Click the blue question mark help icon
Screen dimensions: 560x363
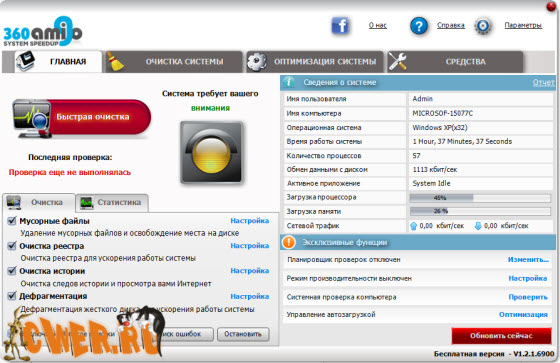click(x=419, y=26)
